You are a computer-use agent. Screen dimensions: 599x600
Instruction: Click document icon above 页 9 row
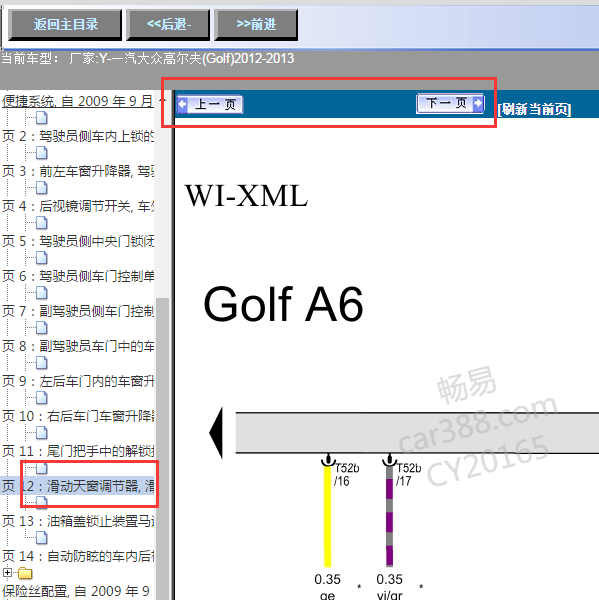pyautogui.click(x=42, y=363)
